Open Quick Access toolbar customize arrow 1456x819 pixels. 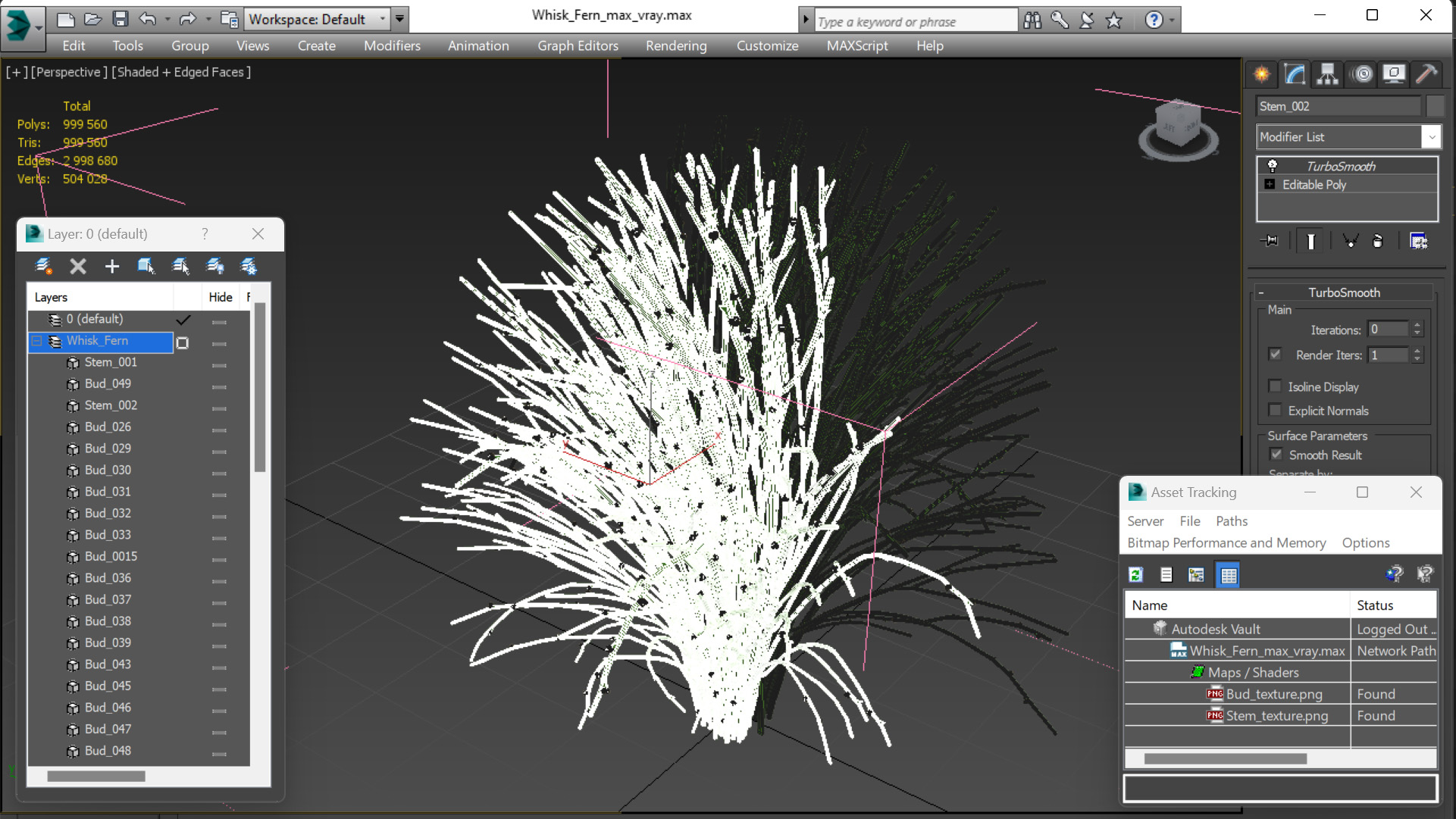coord(400,19)
